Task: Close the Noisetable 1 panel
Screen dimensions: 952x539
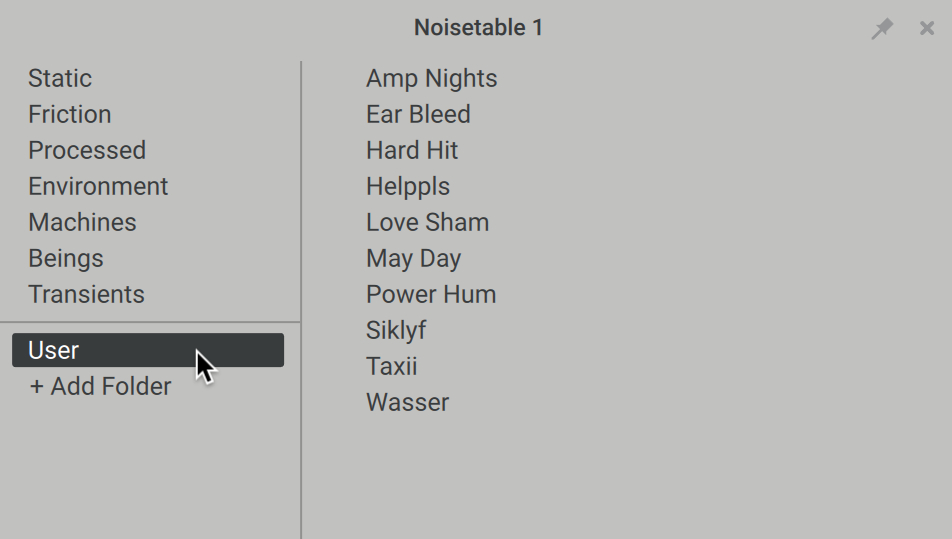Action: point(927,29)
